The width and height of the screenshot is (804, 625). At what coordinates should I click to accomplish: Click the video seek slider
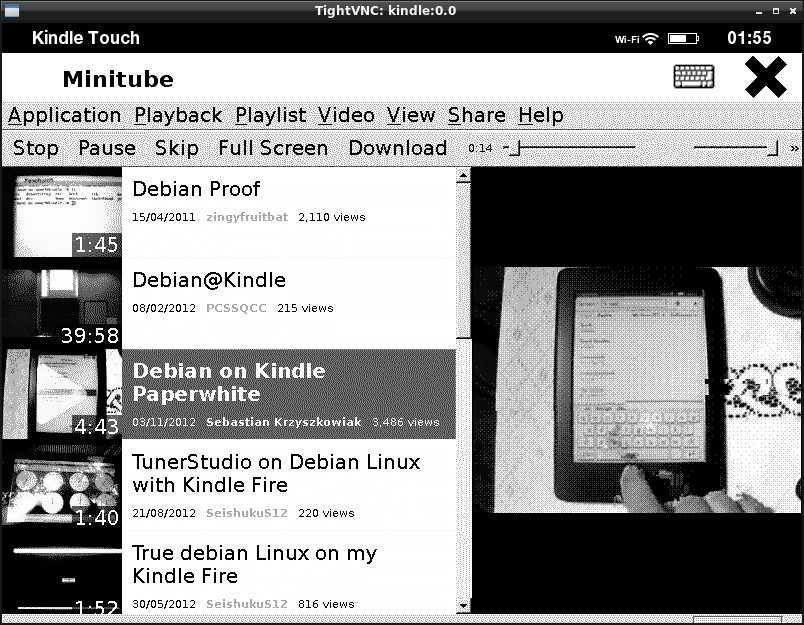(570, 148)
